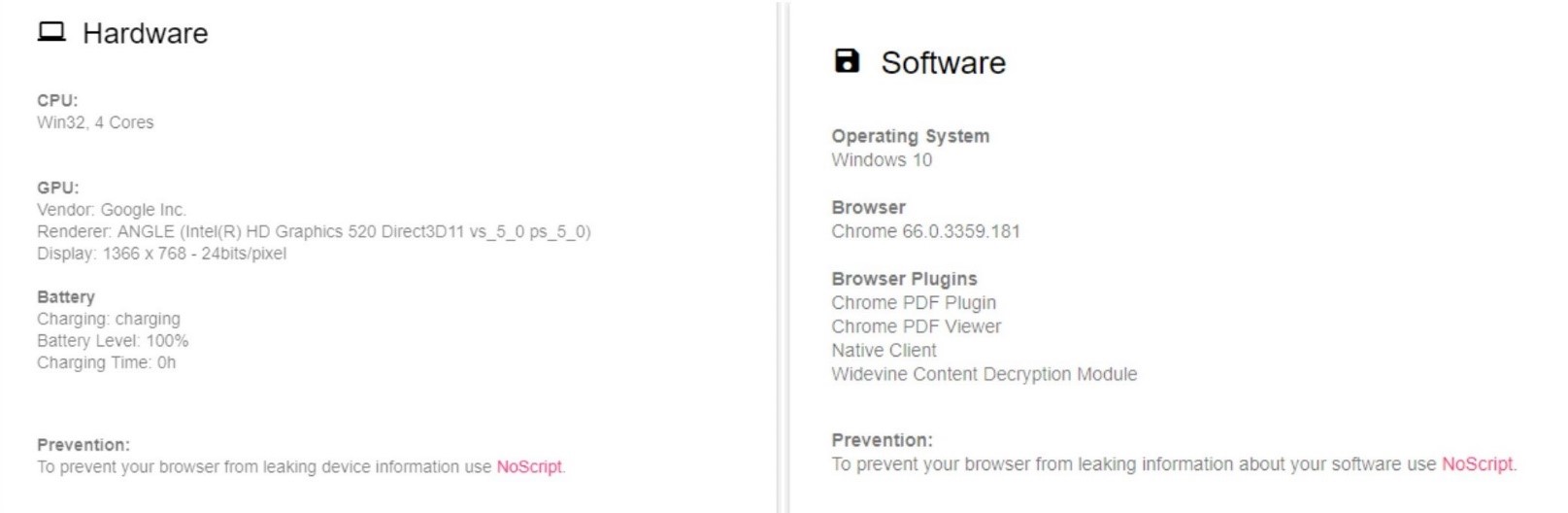Click the 'Charging: charging' status line

(x=109, y=319)
